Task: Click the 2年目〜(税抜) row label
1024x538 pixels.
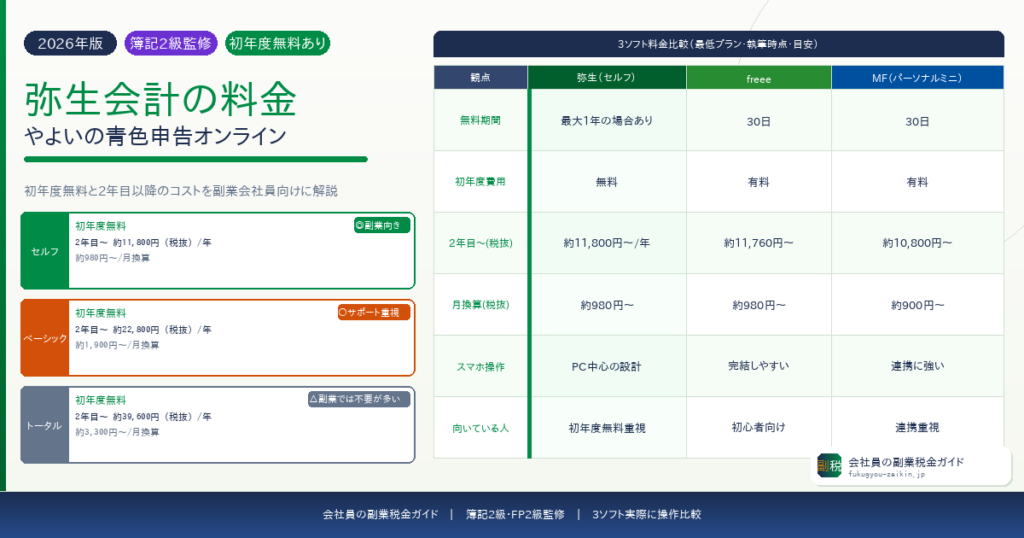Action: [x=481, y=243]
